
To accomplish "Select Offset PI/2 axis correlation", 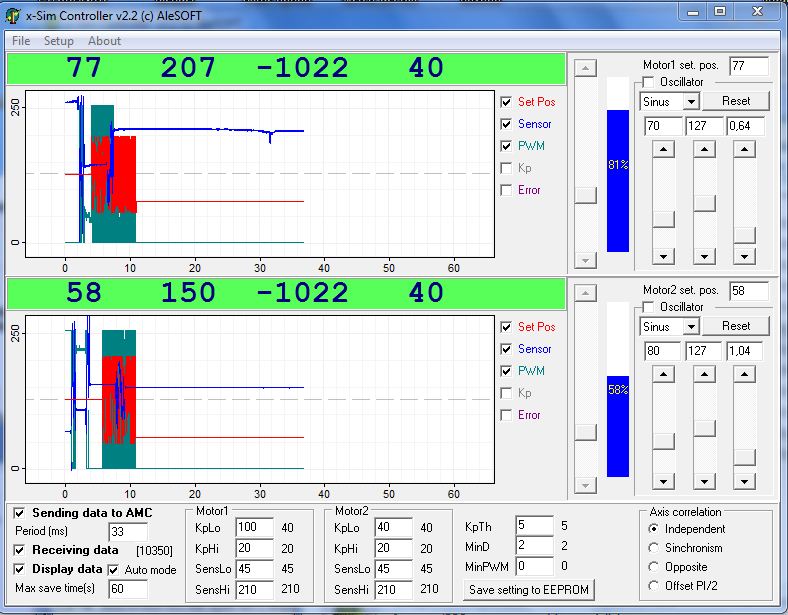I will pos(653,586).
